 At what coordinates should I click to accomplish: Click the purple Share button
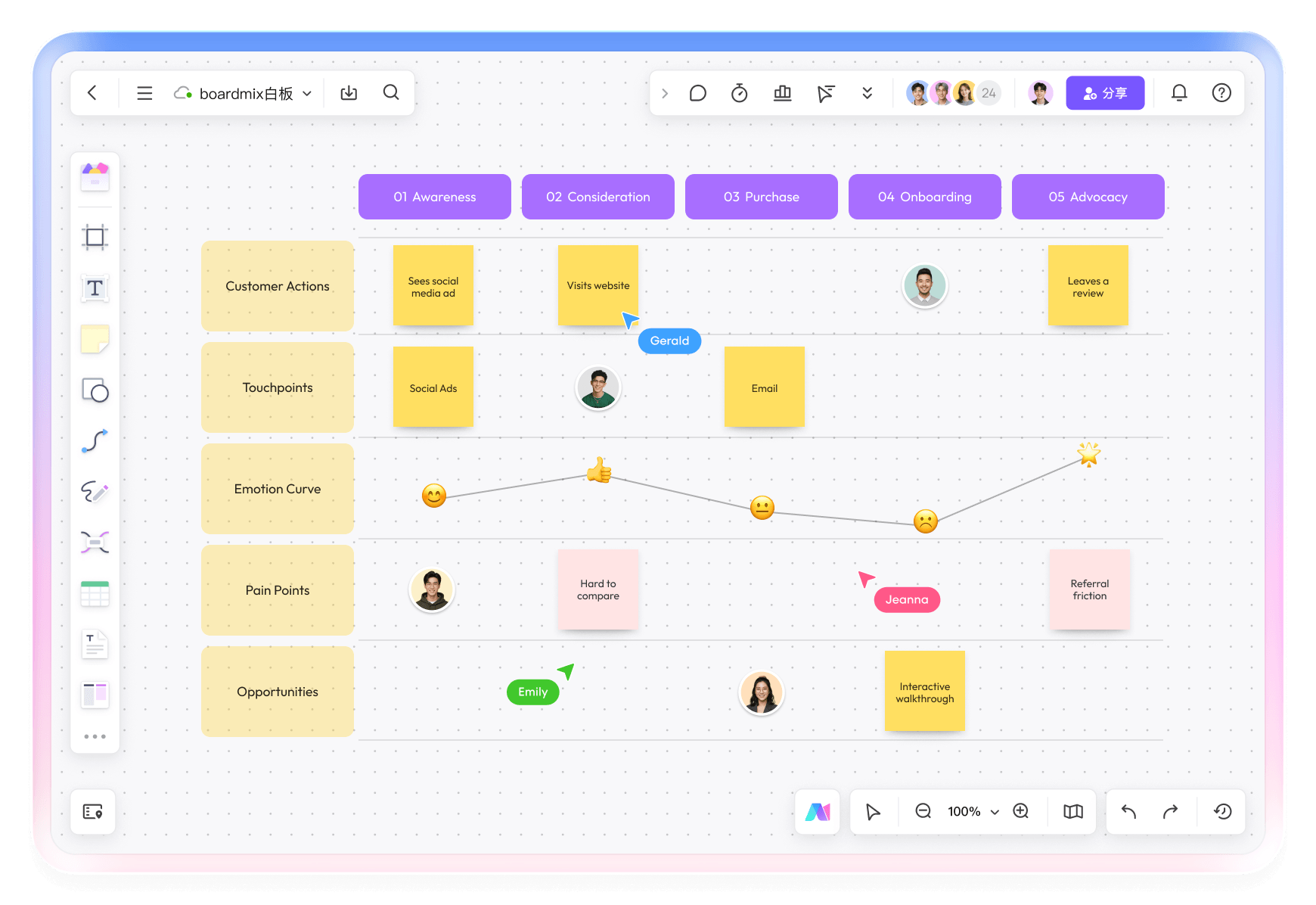click(x=1104, y=93)
